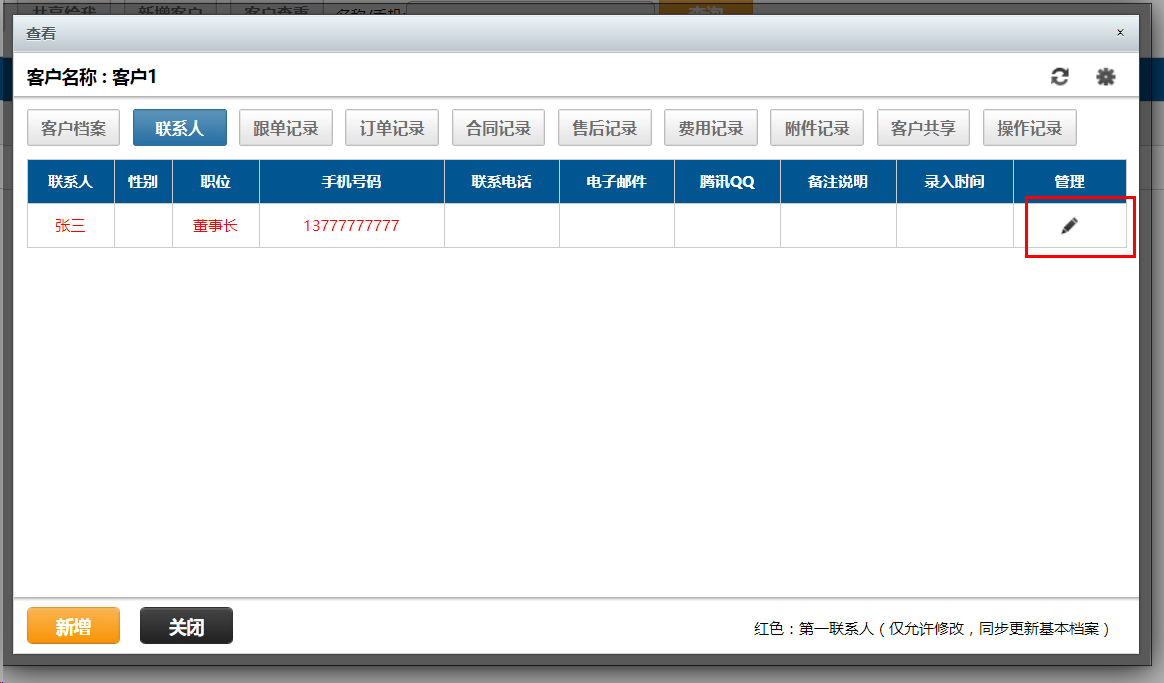Click the red first-contact note in the footer
The height and width of the screenshot is (683, 1164).
point(932,629)
